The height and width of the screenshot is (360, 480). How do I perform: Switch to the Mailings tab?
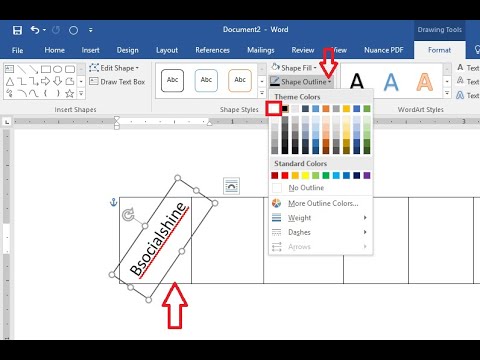coord(261,50)
